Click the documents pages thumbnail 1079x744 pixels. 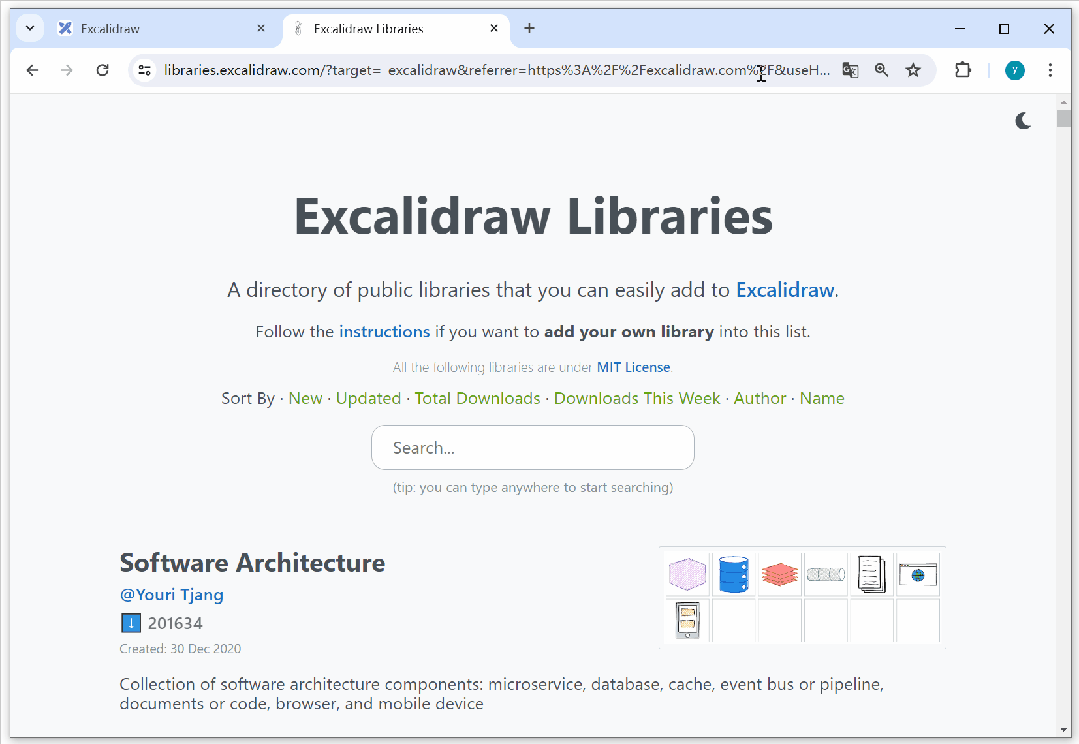(x=872, y=574)
